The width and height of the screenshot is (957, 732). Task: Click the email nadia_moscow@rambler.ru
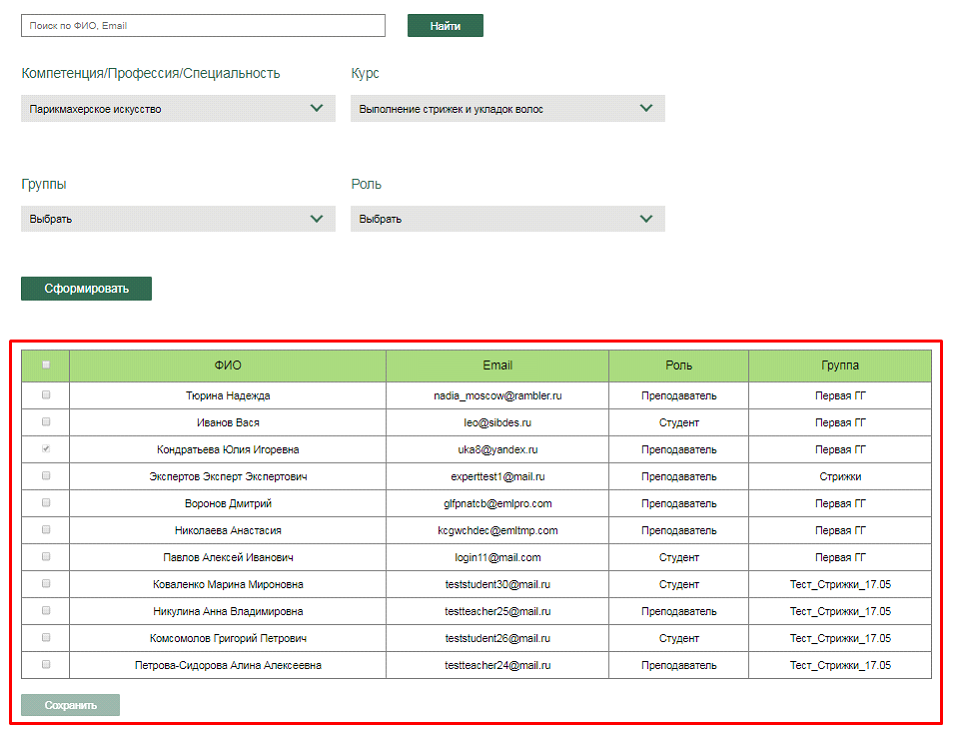point(497,396)
